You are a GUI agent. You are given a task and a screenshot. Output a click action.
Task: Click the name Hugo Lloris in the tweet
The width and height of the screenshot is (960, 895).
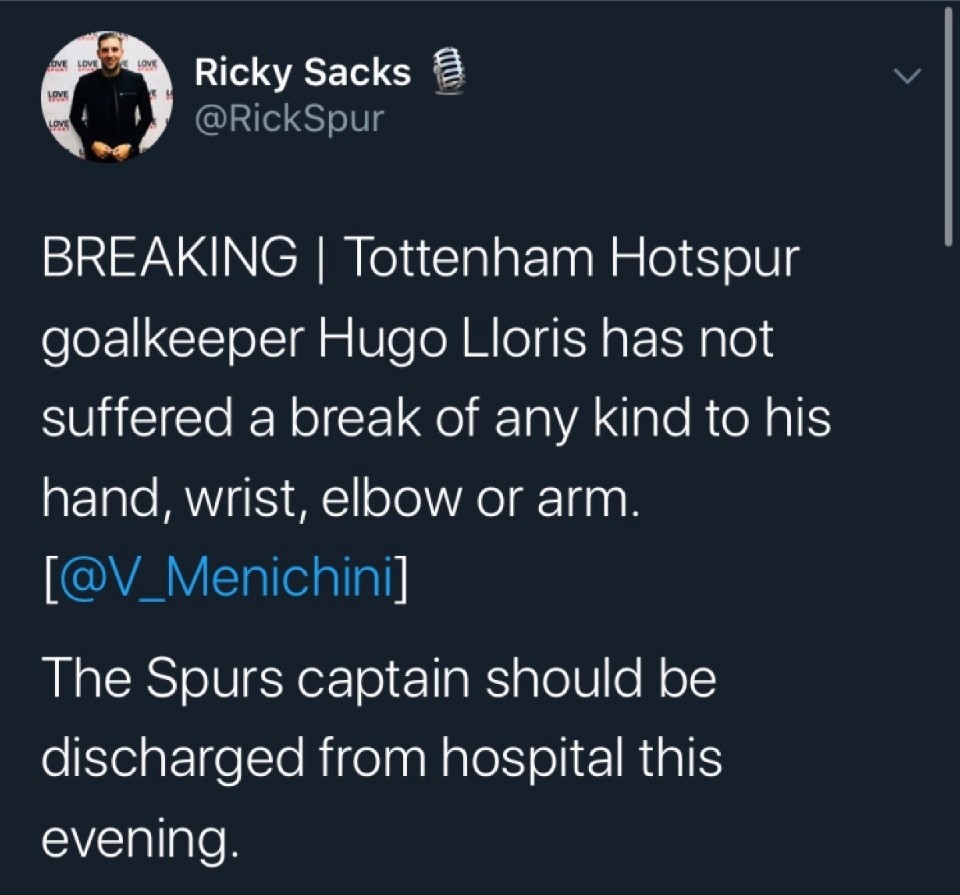click(x=452, y=340)
